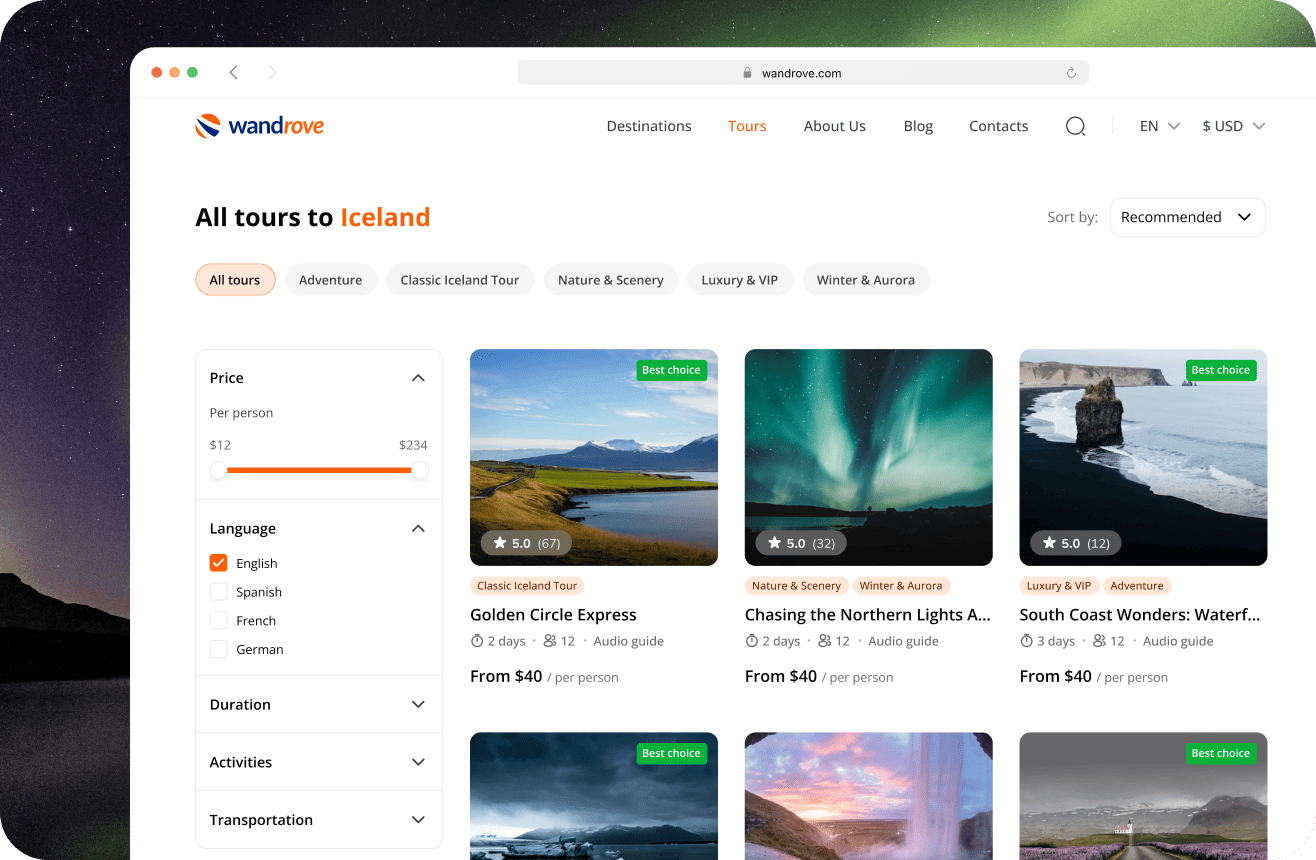This screenshot has width=1316, height=860.
Task: Uncheck the English language checkbox
Action: click(219, 563)
